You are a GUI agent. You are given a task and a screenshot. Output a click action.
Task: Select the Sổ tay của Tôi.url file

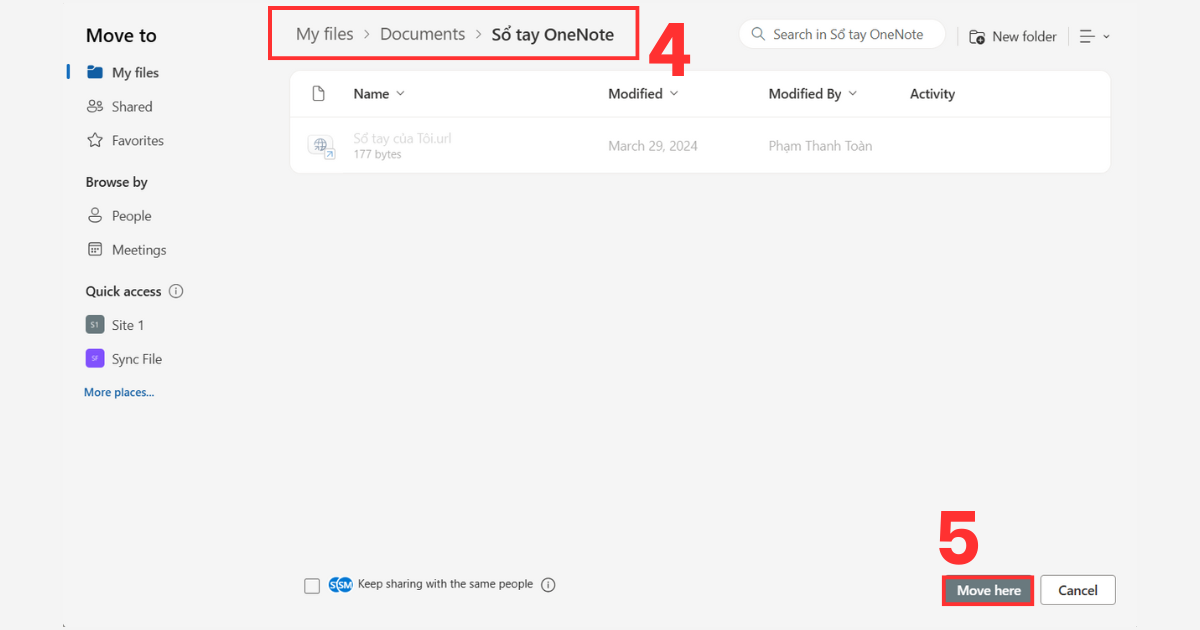pos(402,138)
